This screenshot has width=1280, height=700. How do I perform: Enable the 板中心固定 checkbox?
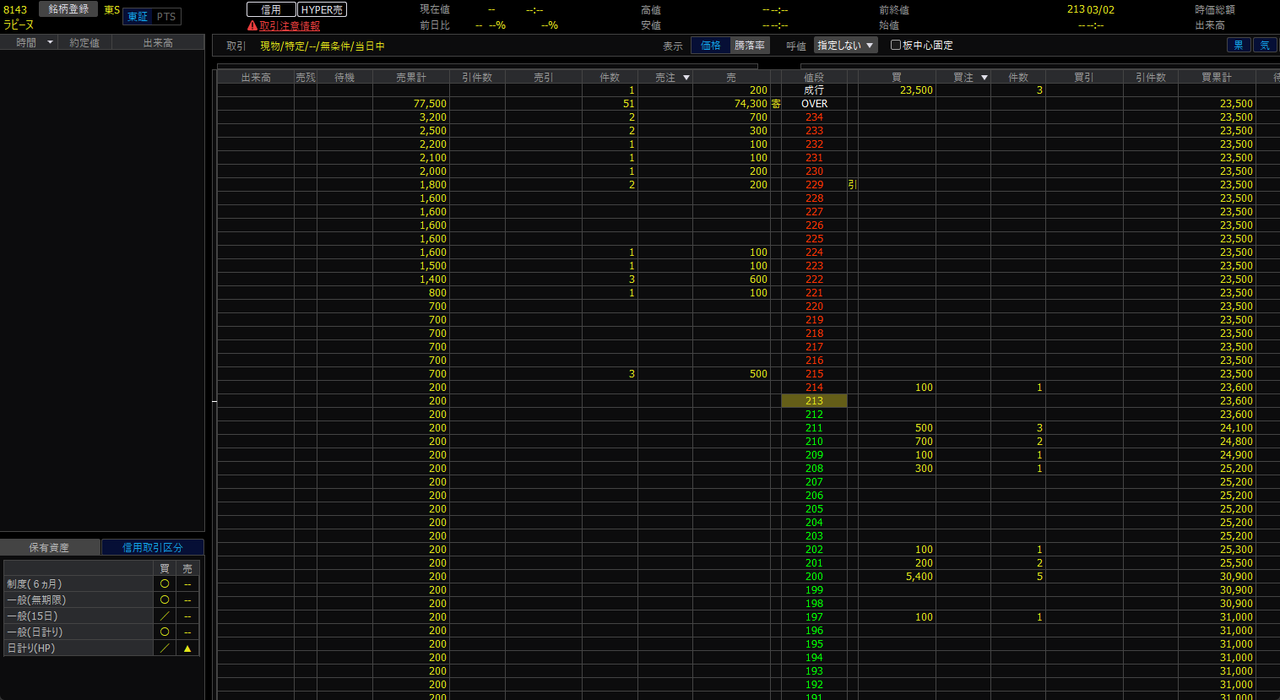click(896, 45)
